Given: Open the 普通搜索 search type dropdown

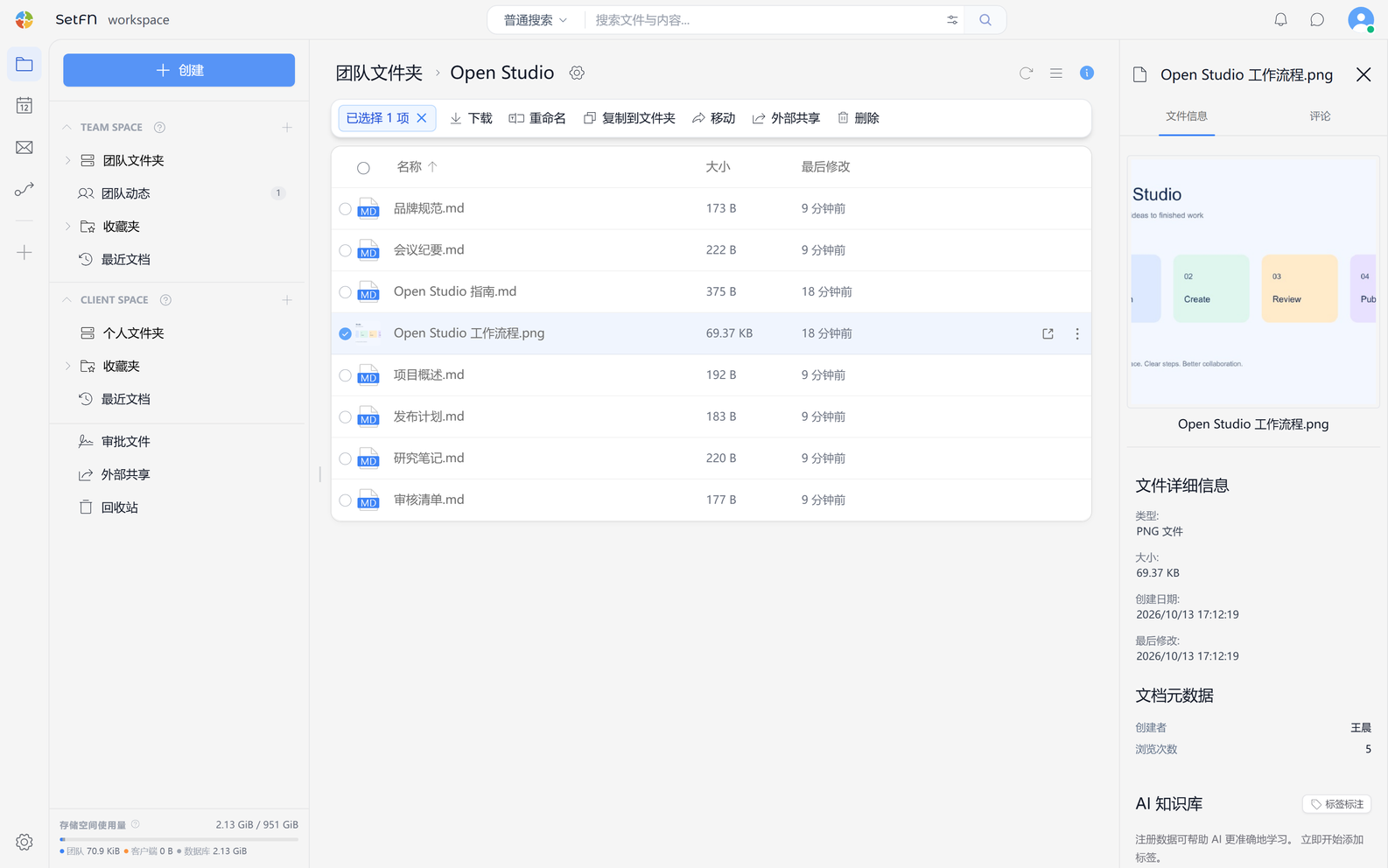Looking at the screenshot, I should pos(536,20).
